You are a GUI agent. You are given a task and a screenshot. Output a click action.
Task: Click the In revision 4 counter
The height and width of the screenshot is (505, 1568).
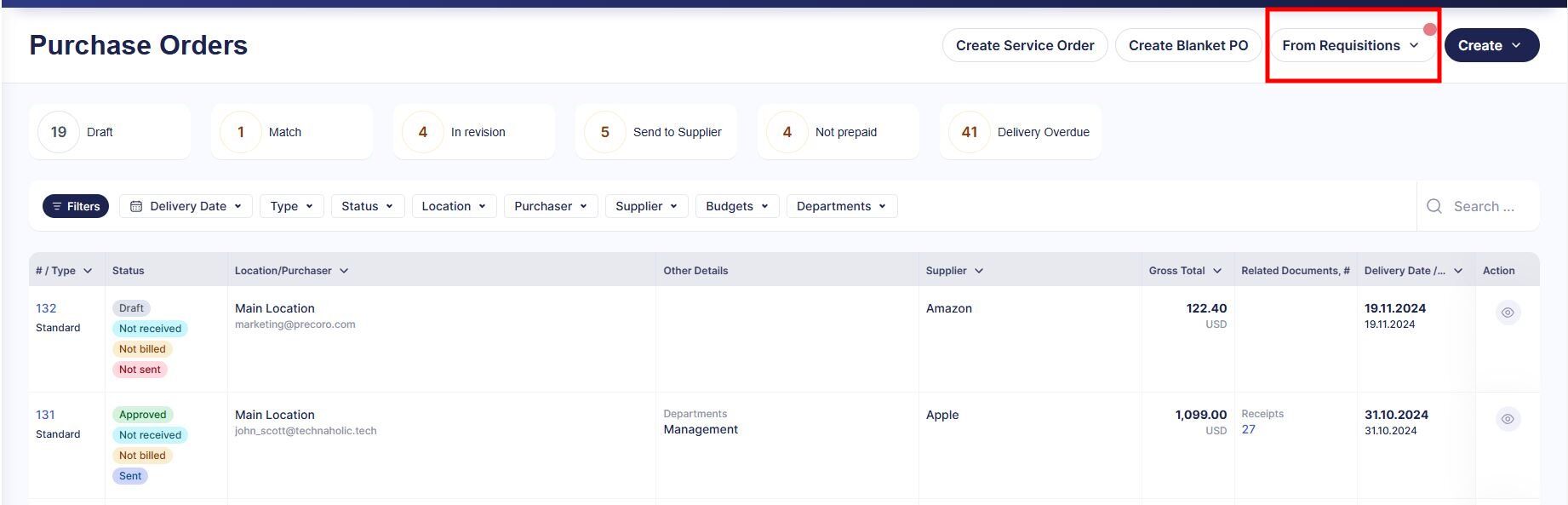point(474,132)
